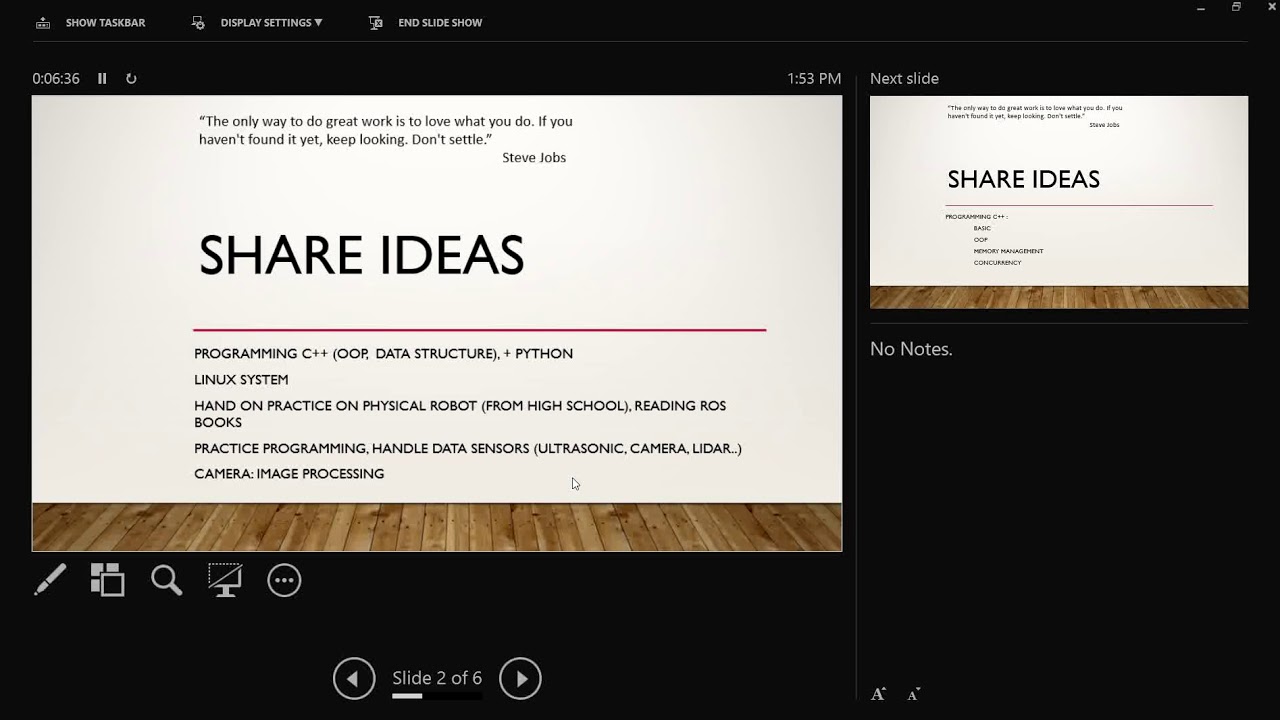Click the Steve Jobs attribution on current slide

coord(534,157)
